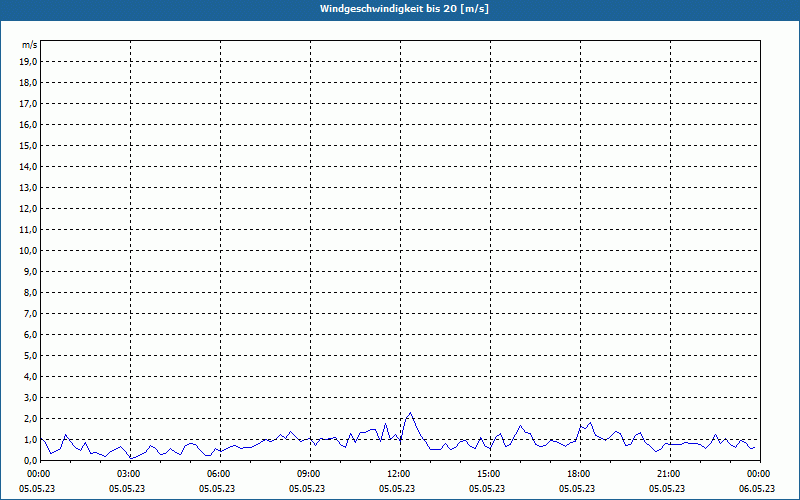Click the 09:00 time axis label
The height and width of the screenshot is (500, 800).
[310, 474]
